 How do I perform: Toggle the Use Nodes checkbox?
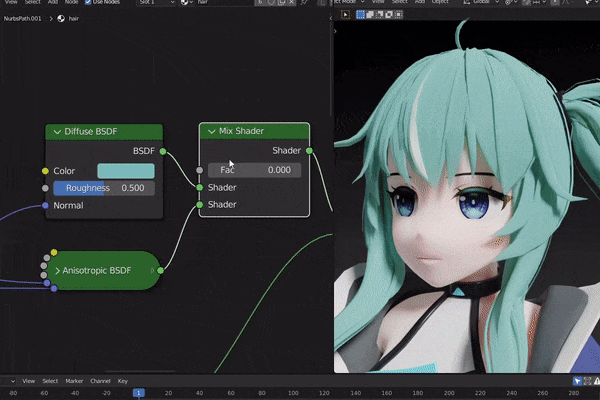[88, 2]
